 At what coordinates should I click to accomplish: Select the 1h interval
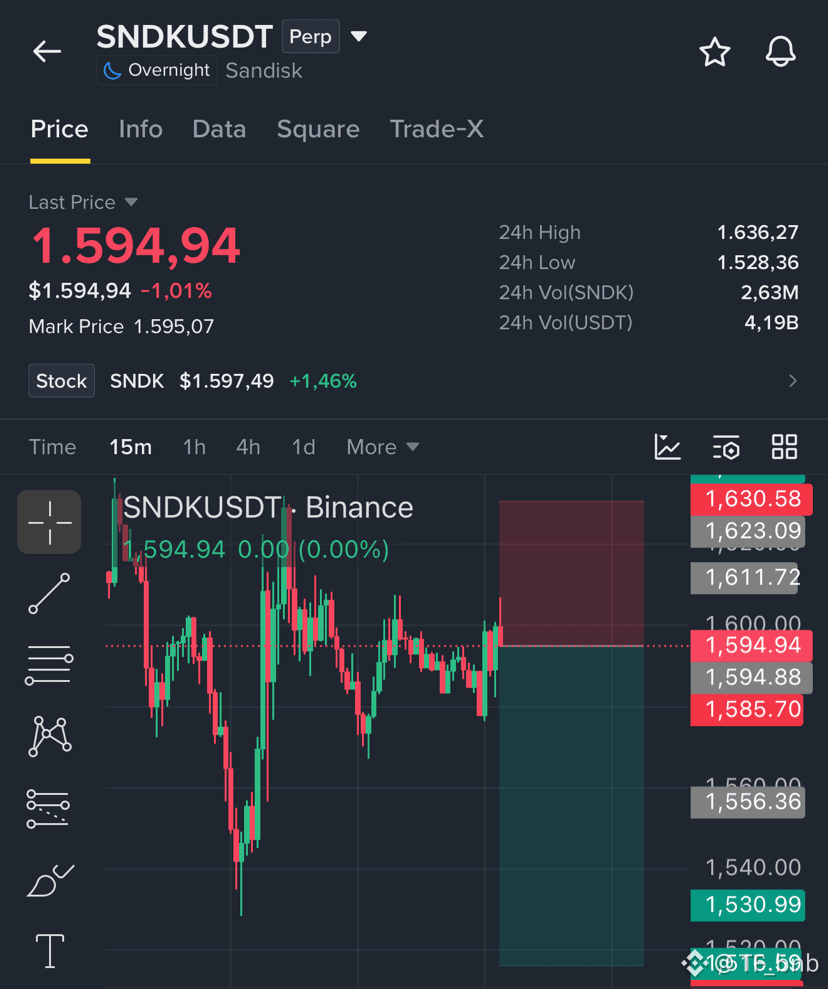click(194, 447)
